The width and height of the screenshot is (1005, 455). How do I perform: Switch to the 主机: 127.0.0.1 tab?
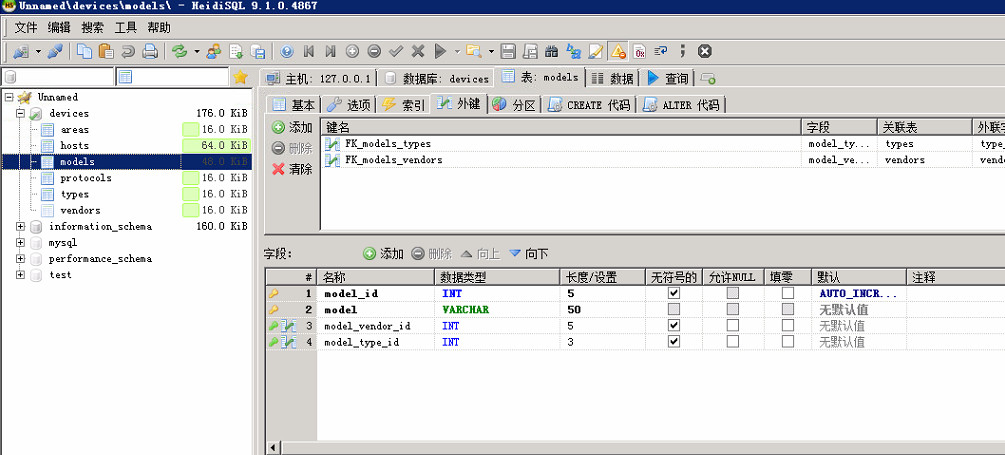318,78
